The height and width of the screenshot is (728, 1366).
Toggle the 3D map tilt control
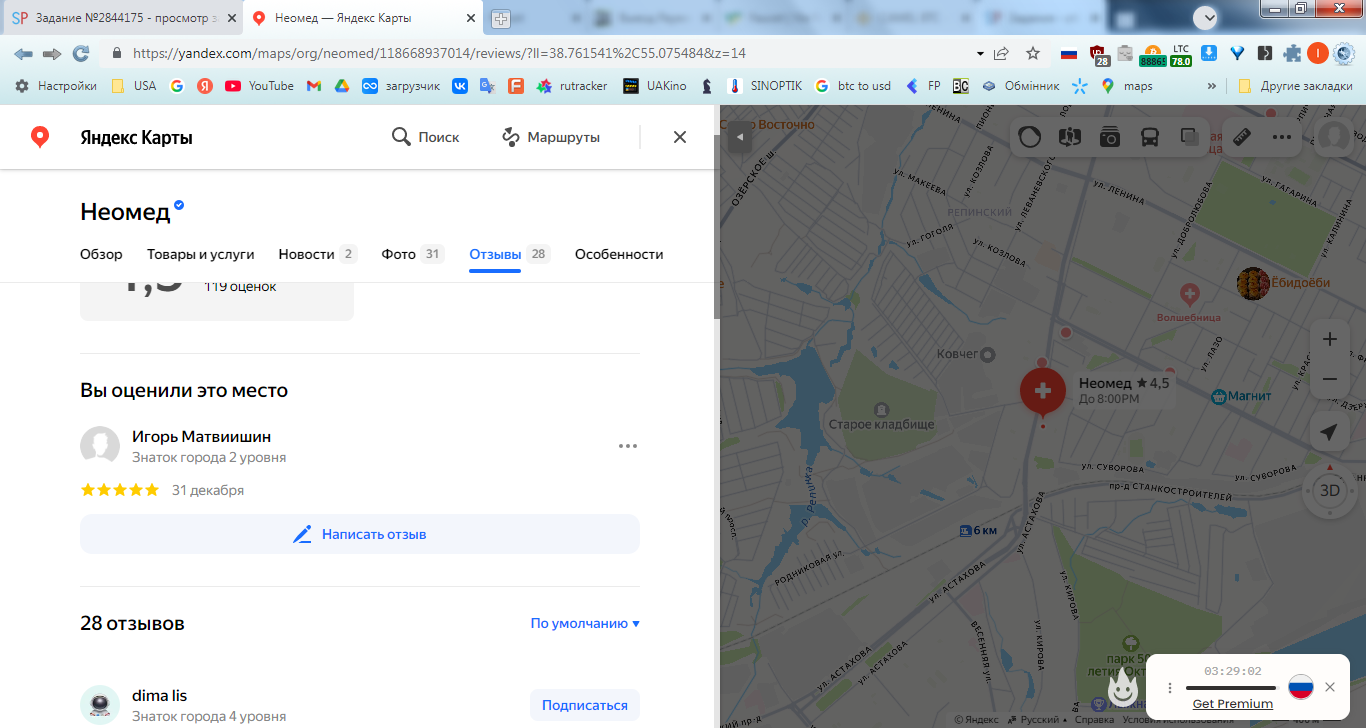pos(1329,491)
